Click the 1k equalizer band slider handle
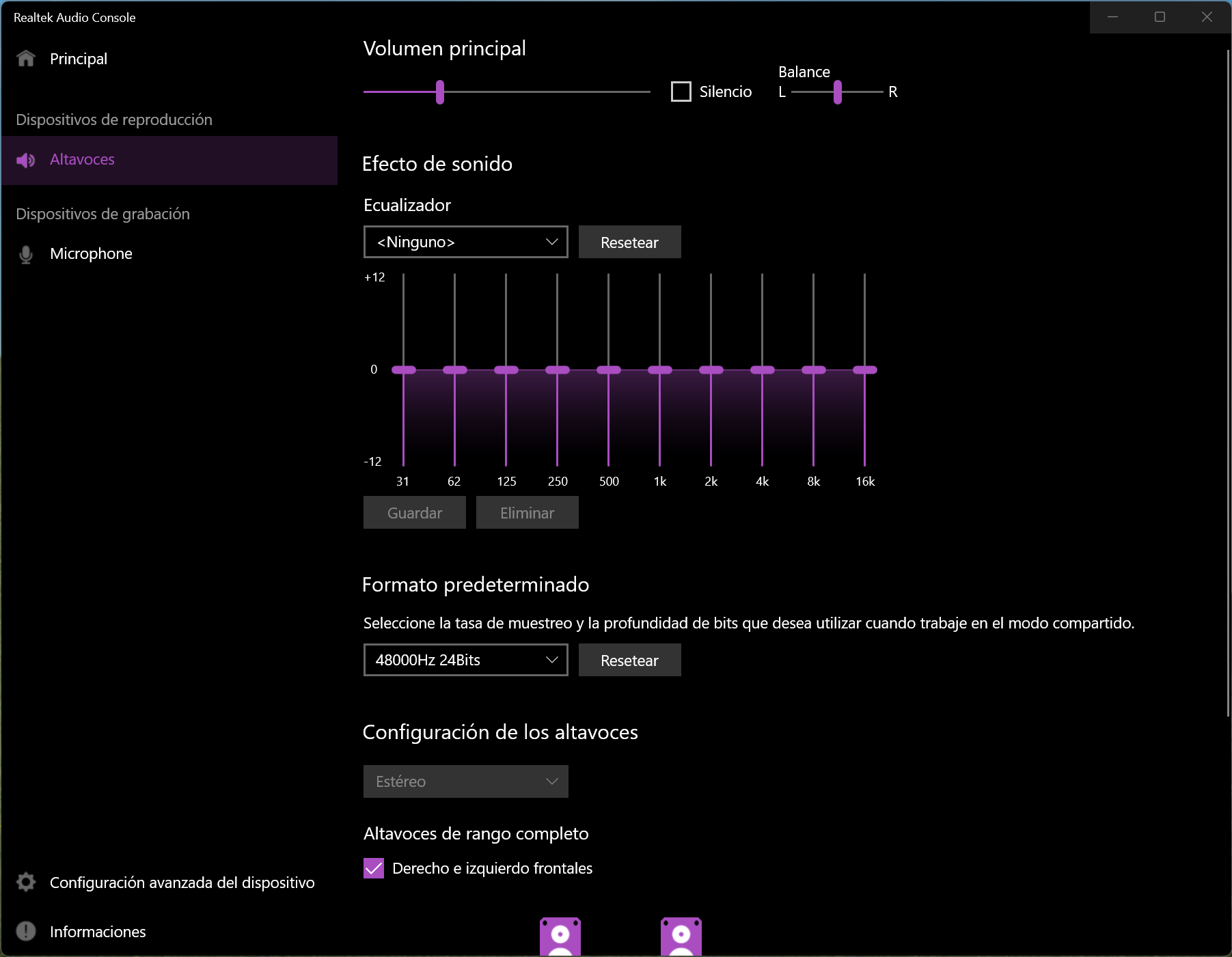Screen dimensions: 1232x957 click(659, 370)
